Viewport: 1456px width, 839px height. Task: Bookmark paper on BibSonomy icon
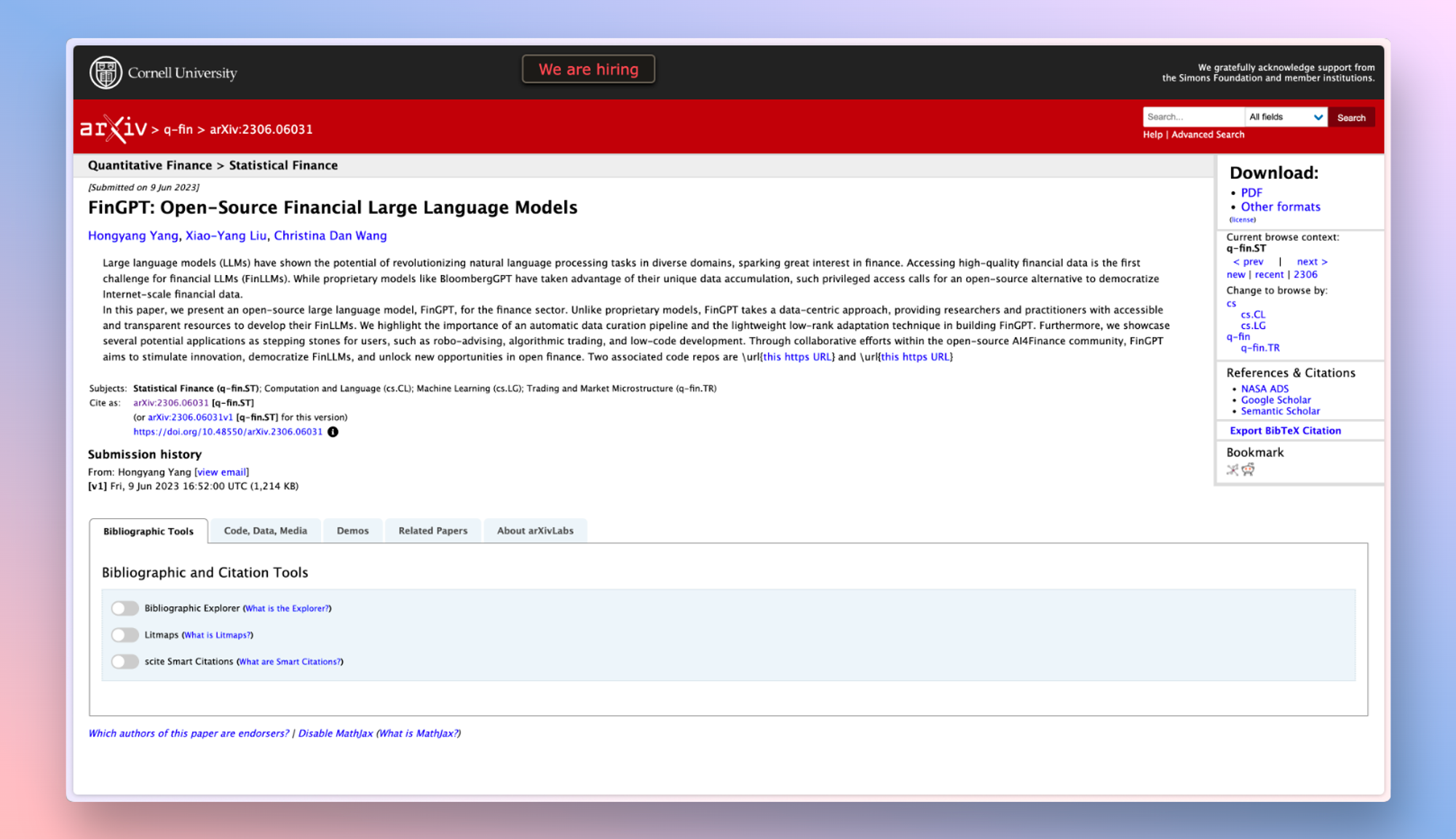(1232, 469)
